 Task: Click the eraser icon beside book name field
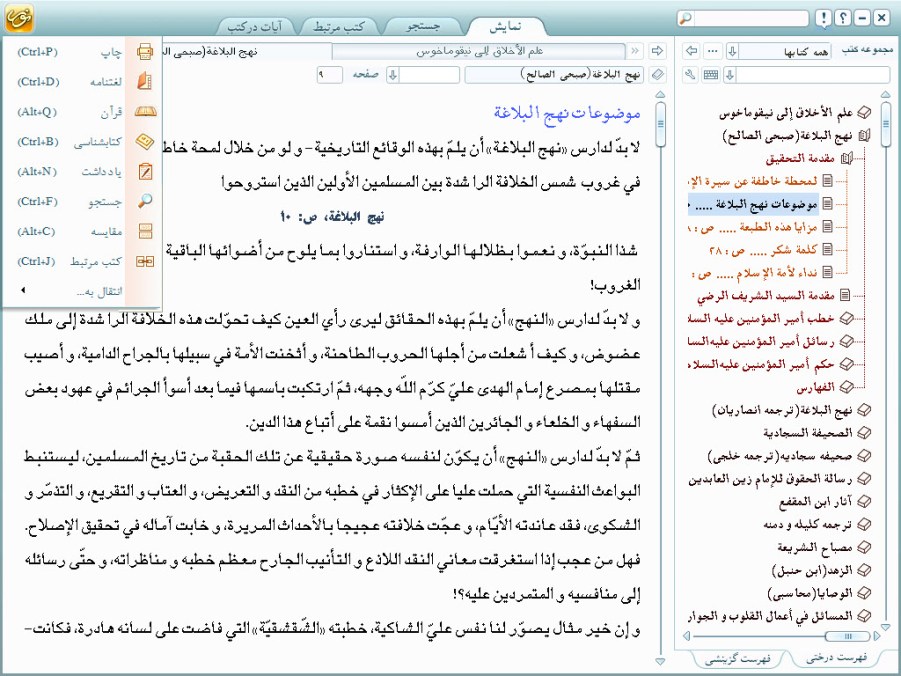(x=657, y=75)
